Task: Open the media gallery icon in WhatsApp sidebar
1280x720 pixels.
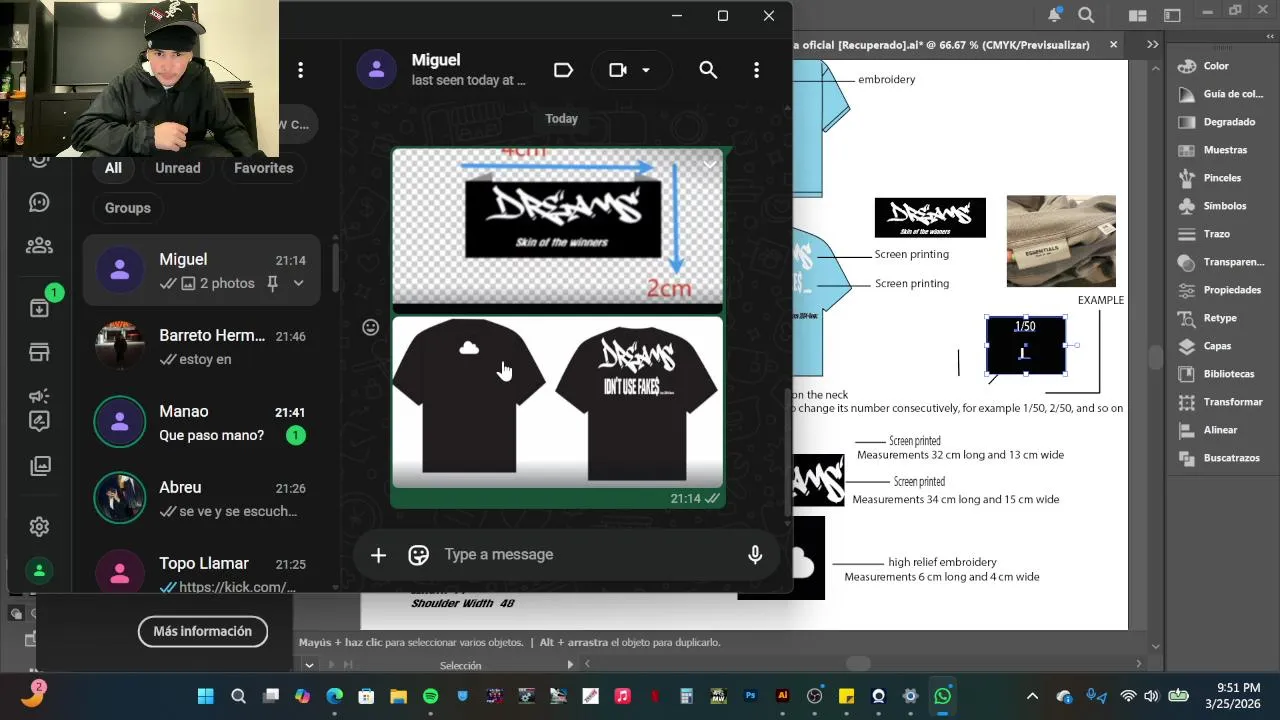Action: [39, 465]
